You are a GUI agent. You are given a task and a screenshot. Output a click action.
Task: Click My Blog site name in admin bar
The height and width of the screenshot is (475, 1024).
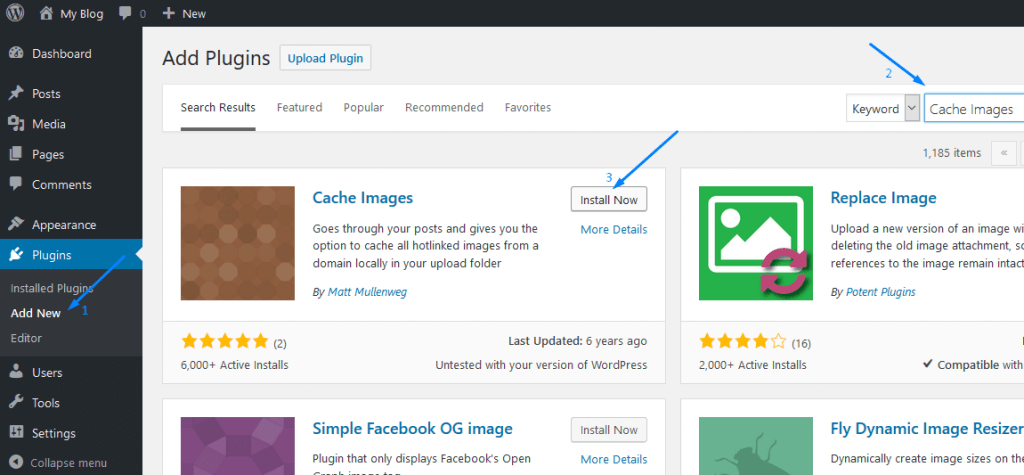[x=82, y=14]
